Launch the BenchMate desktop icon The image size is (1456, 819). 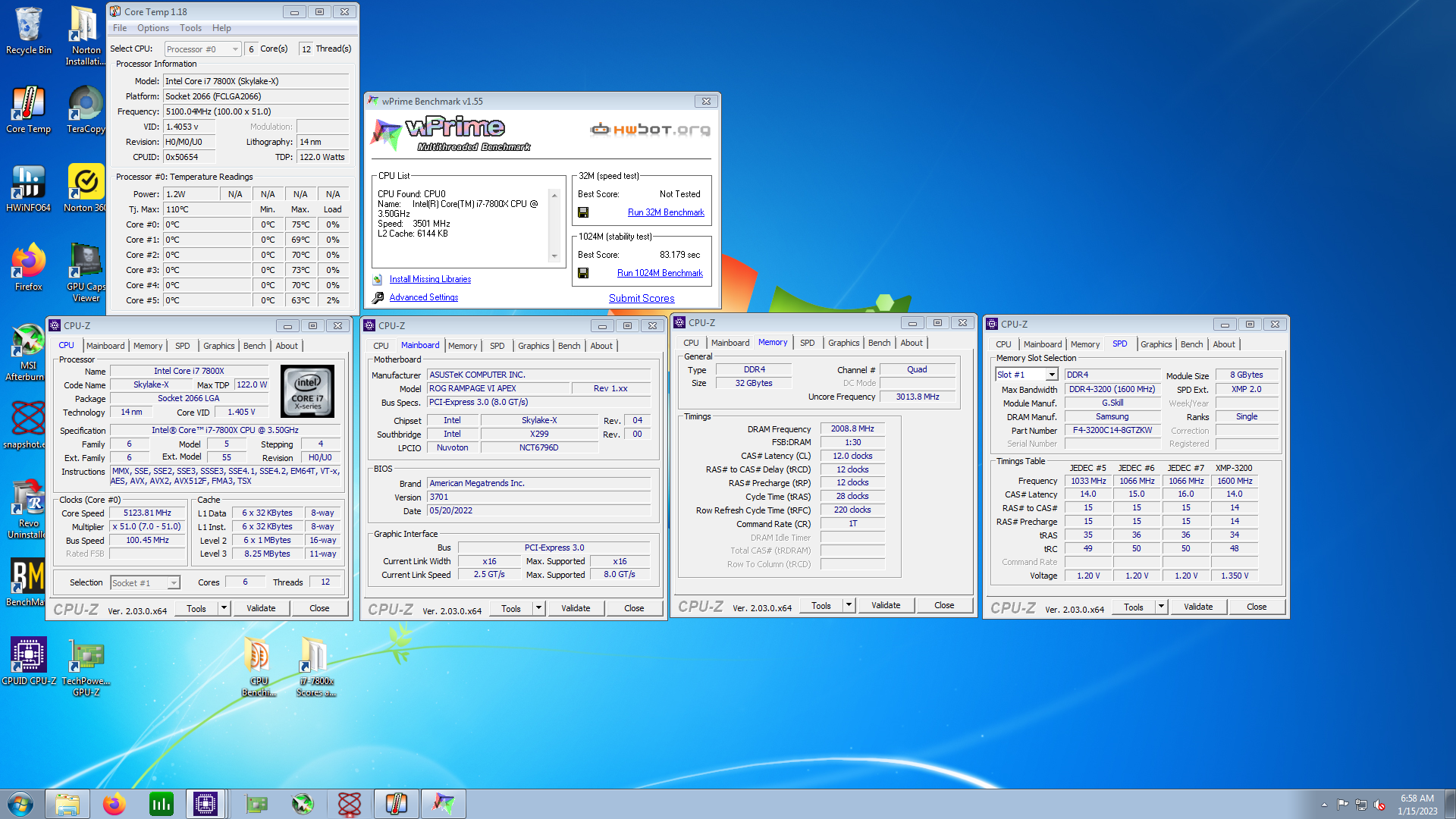[x=27, y=582]
